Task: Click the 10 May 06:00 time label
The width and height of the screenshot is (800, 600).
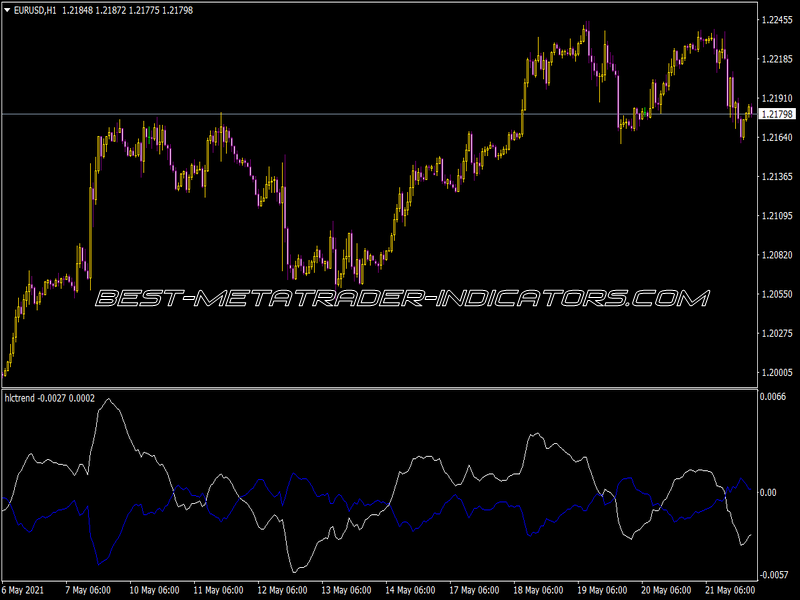Action: point(154,590)
